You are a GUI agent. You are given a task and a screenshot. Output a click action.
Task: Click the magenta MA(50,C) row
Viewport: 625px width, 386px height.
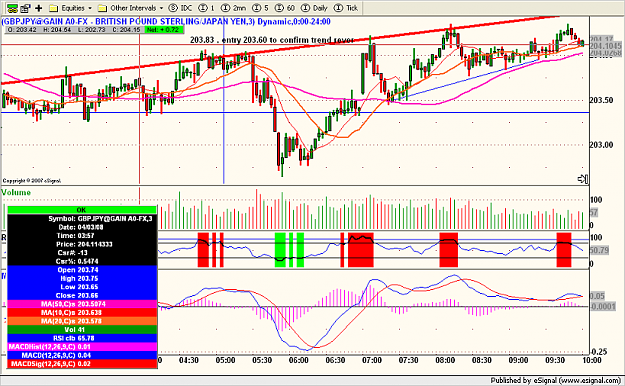click(82, 304)
